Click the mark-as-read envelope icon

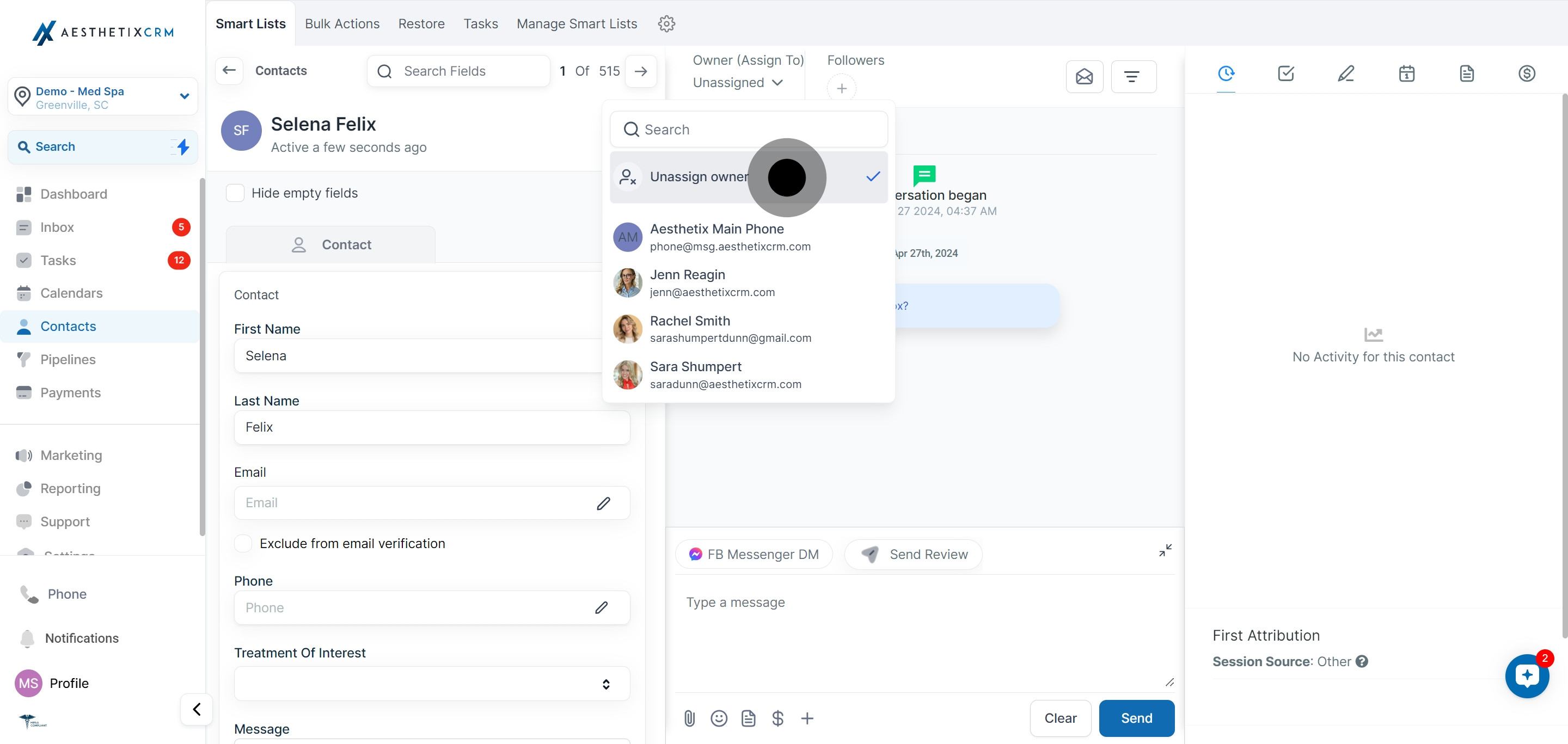[1084, 77]
